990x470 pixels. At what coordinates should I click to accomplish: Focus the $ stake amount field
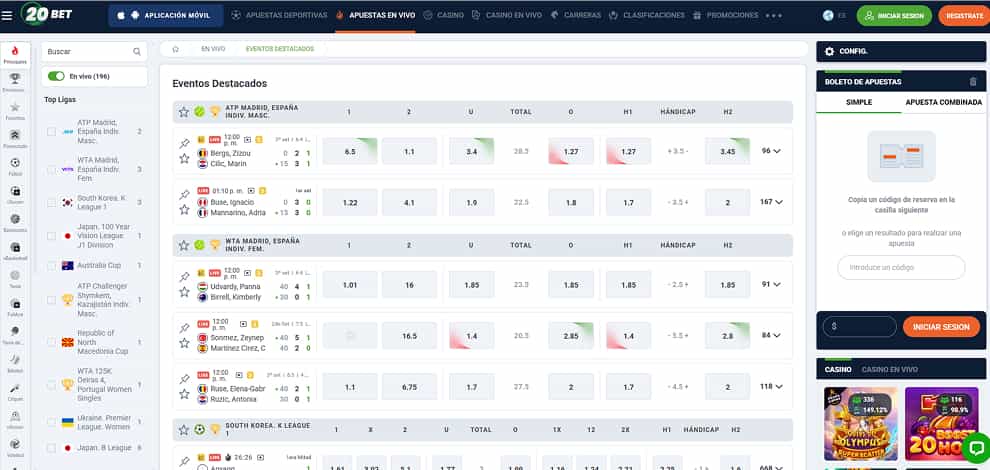click(x=859, y=327)
